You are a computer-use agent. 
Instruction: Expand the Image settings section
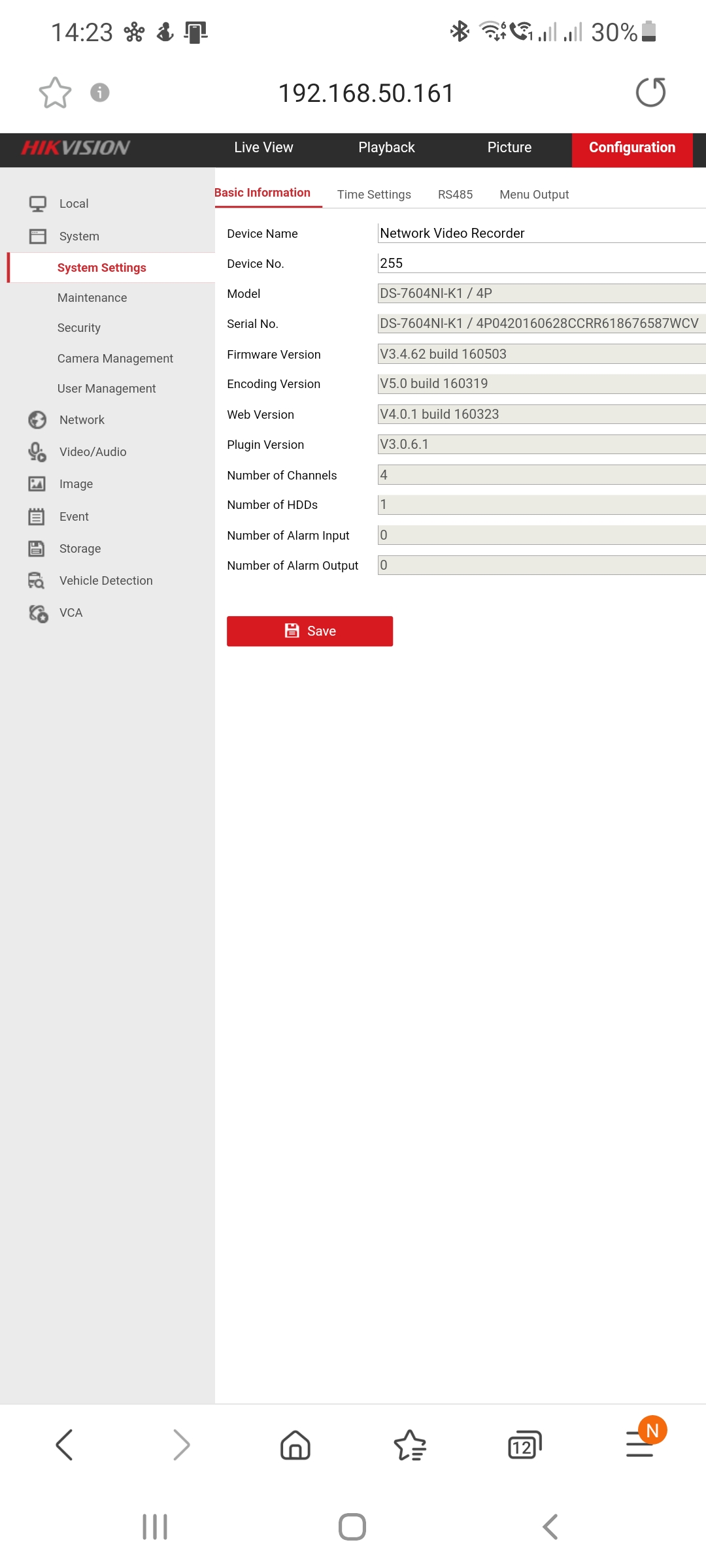(76, 484)
